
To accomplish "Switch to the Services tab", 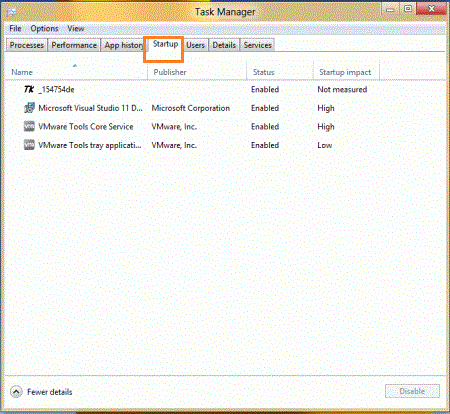I will click(x=257, y=45).
